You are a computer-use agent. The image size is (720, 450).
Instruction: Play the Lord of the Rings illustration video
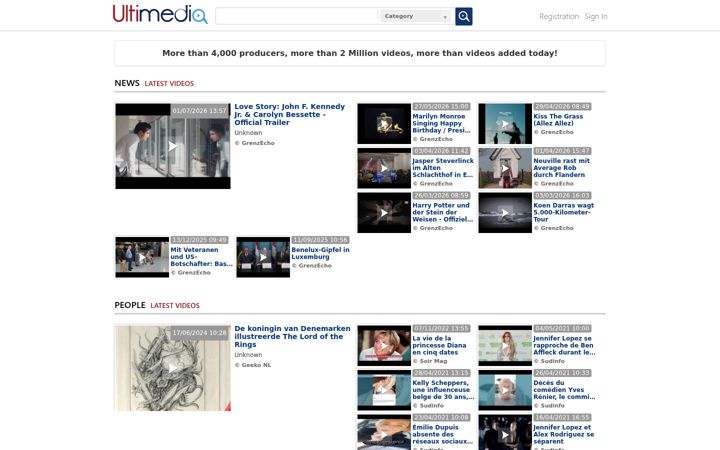173,368
